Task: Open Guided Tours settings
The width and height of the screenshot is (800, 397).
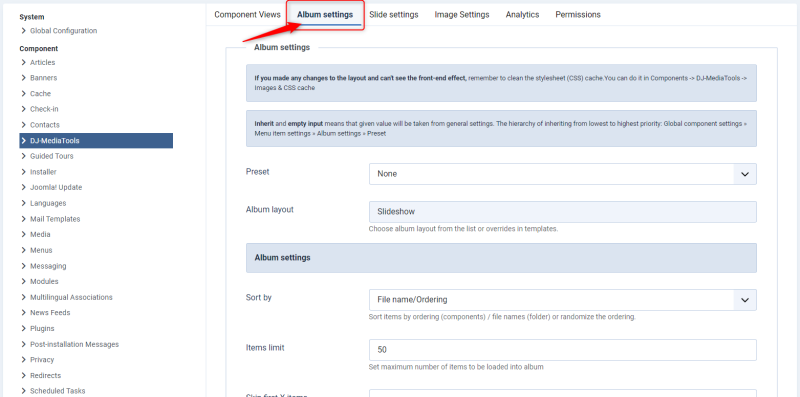Action: 52,156
